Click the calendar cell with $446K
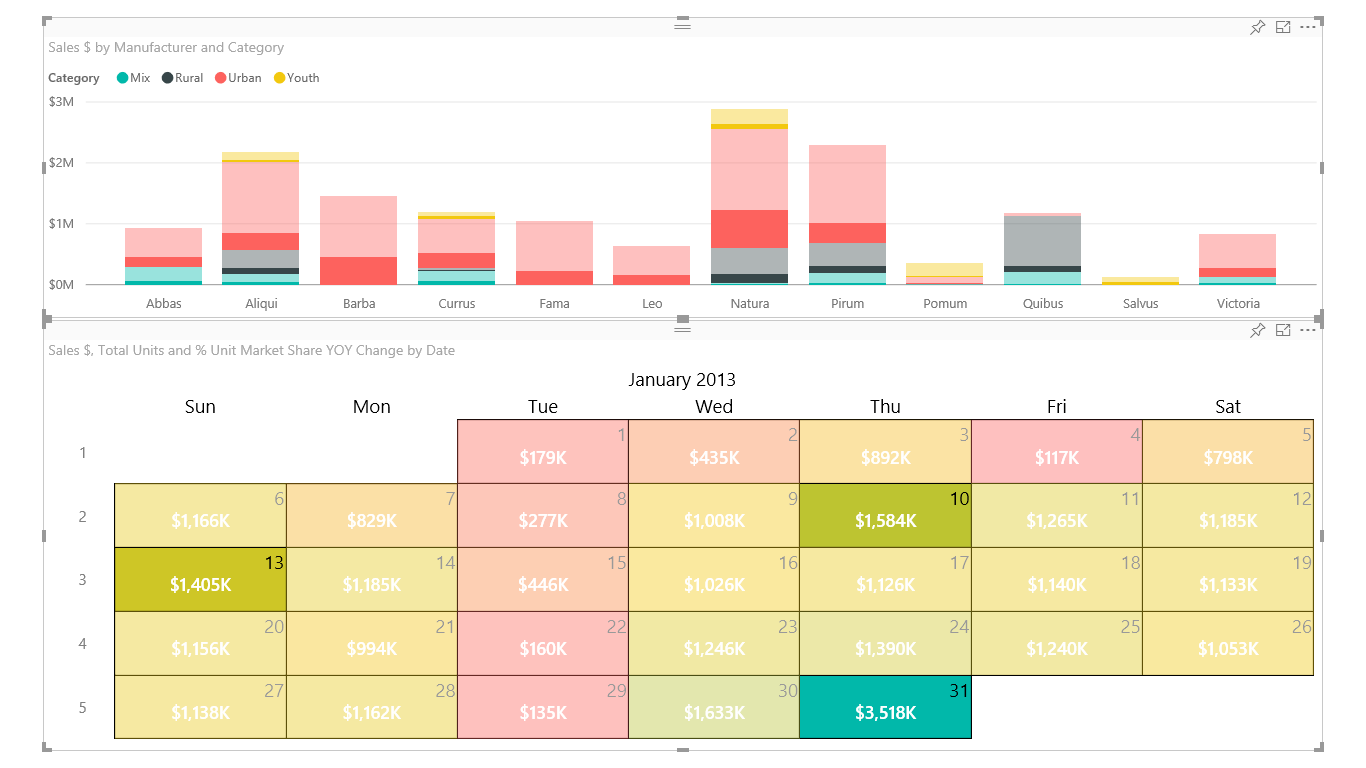Viewport: 1366px width, 768px height. point(543,579)
